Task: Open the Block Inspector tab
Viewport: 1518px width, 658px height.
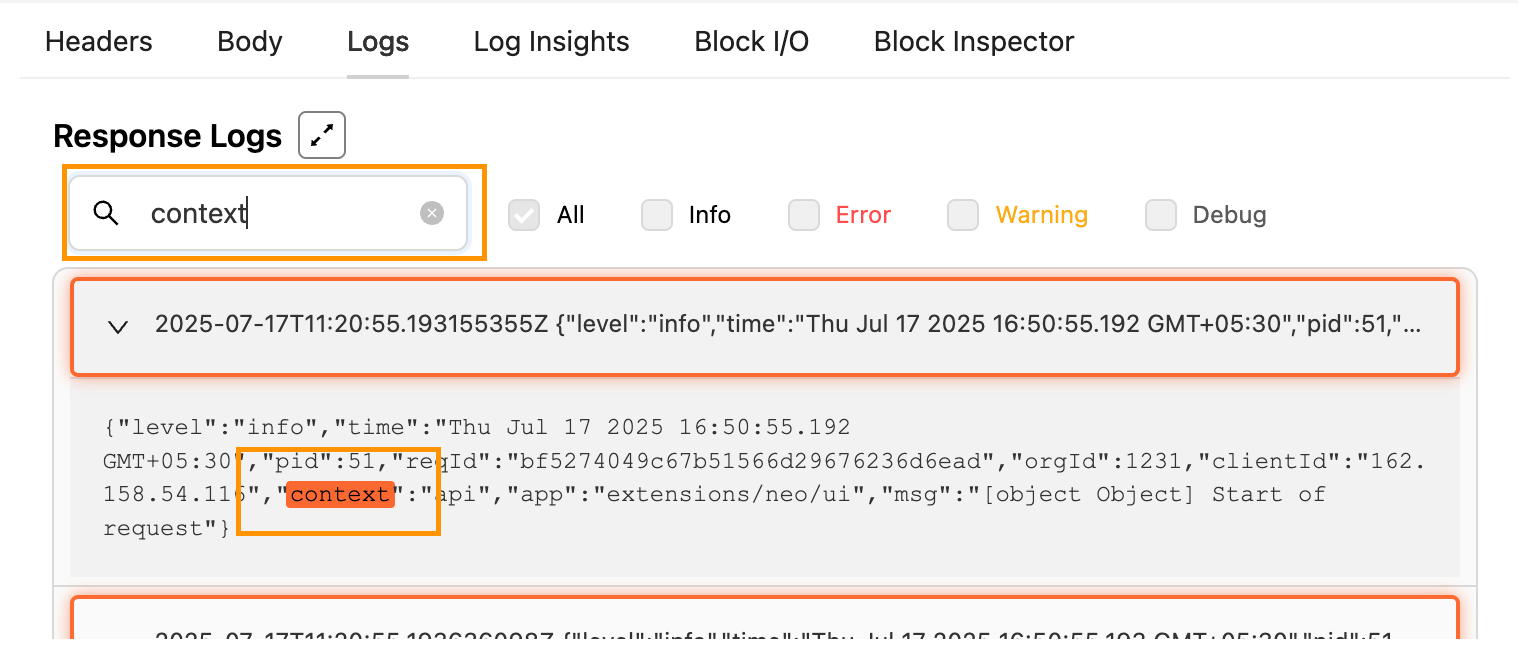Action: tap(974, 42)
